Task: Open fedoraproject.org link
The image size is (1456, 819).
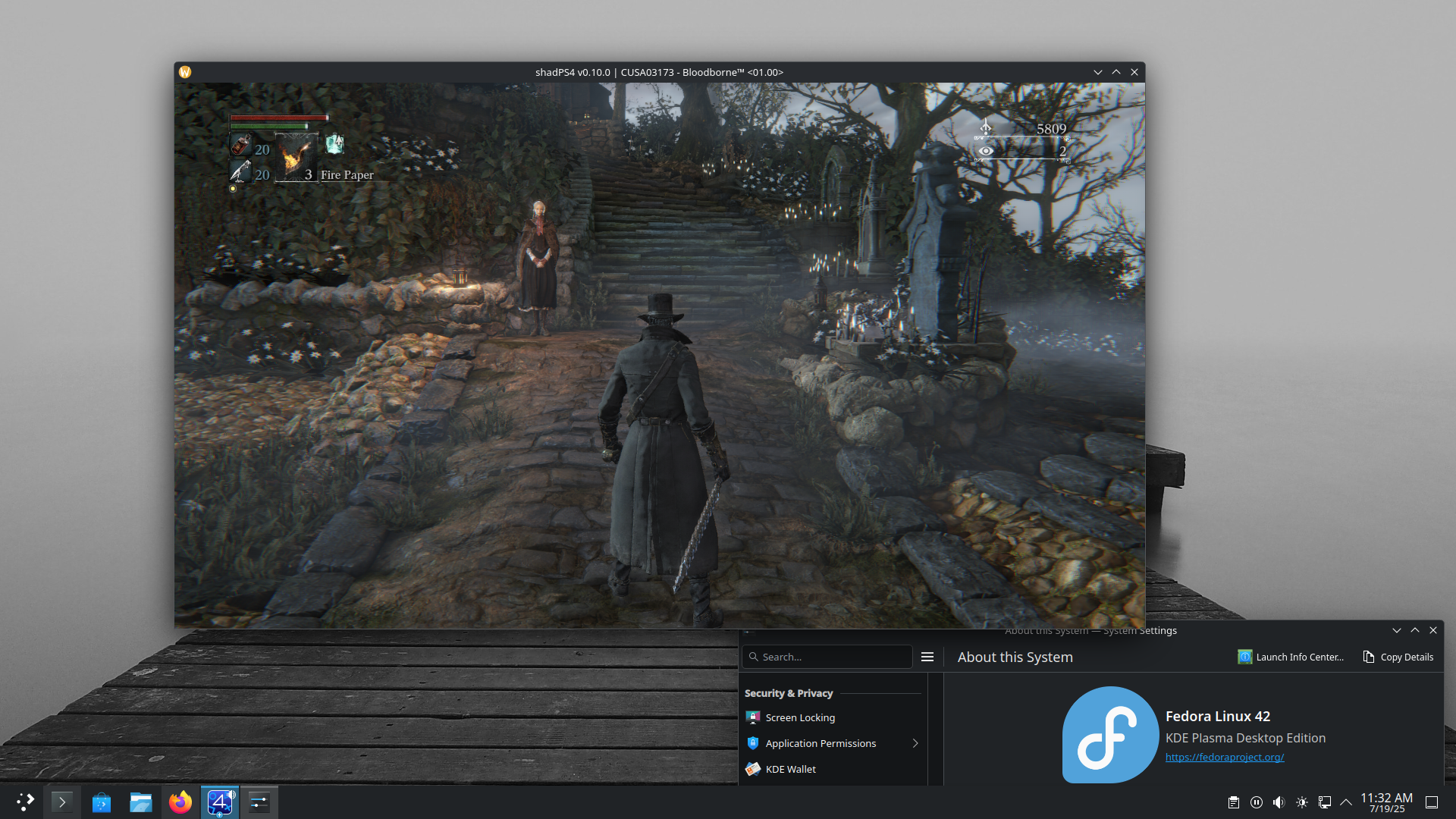Action: click(x=1225, y=757)
